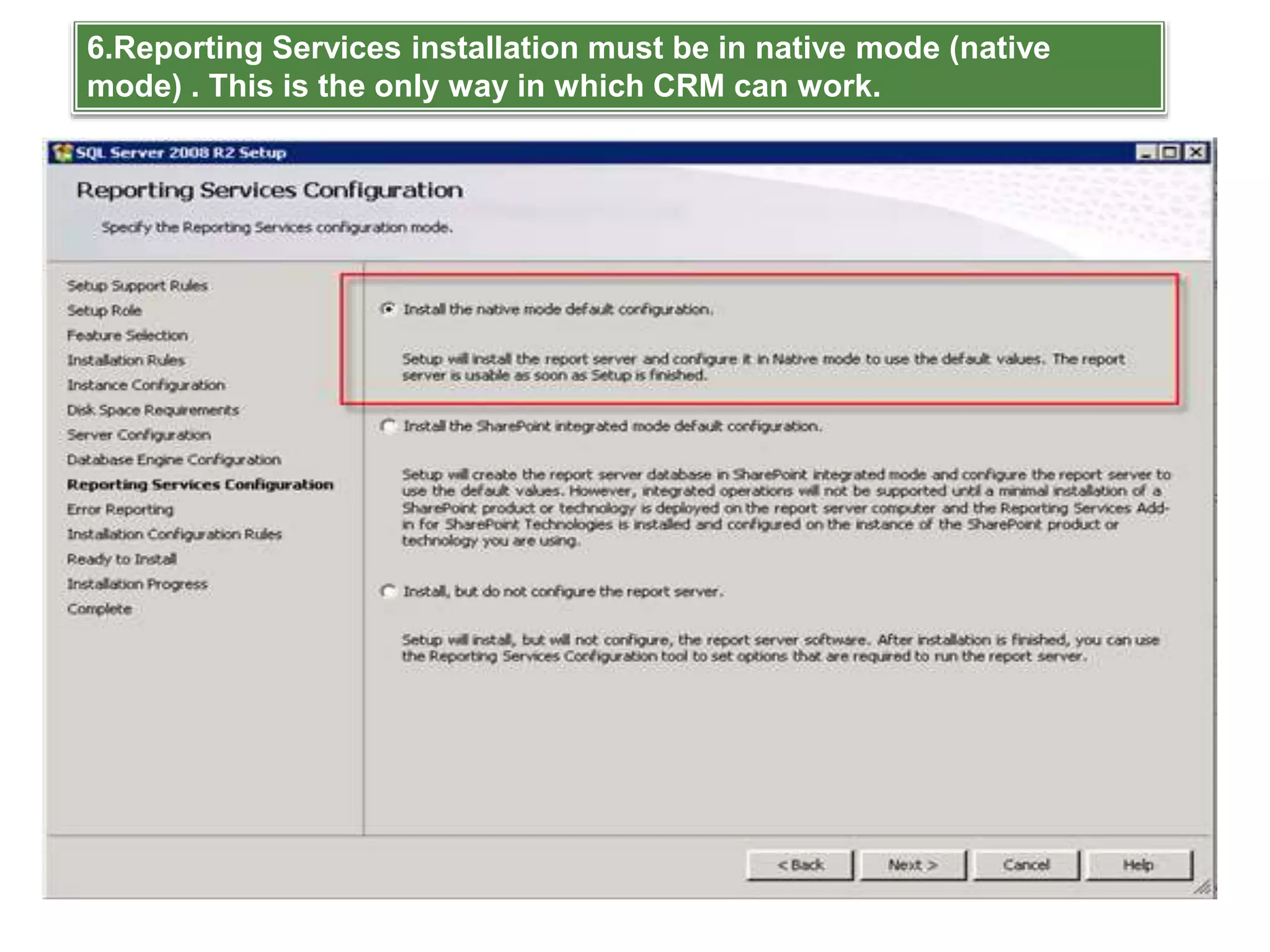Screen dimensions: 1270x952
Task: Click Installation Configuration Rules step
Action: (x=174, y=534)
